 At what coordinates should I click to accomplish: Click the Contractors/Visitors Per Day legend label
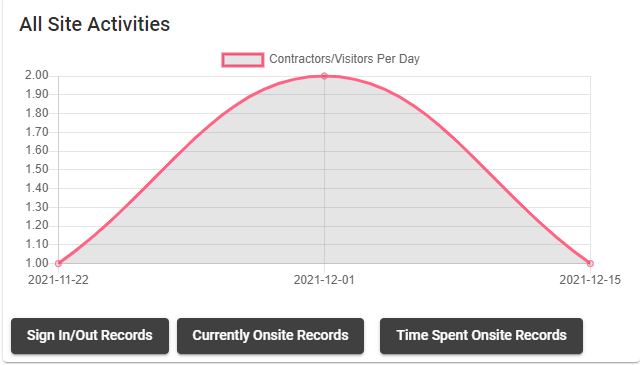[344, 59]
